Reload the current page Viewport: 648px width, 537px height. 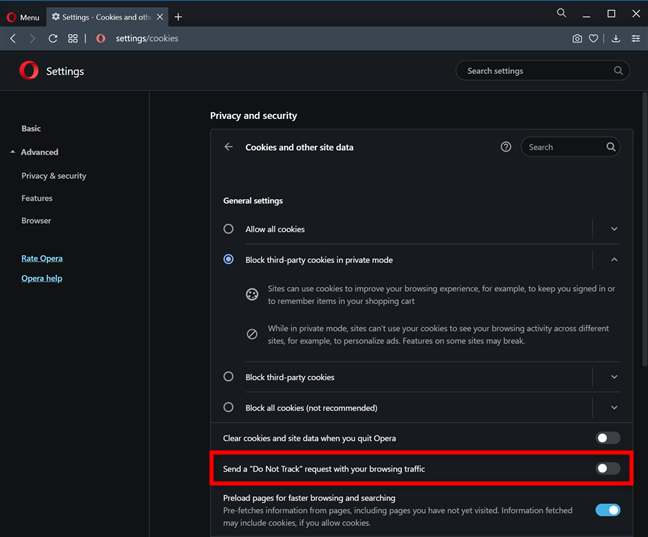tap(53, 38)
